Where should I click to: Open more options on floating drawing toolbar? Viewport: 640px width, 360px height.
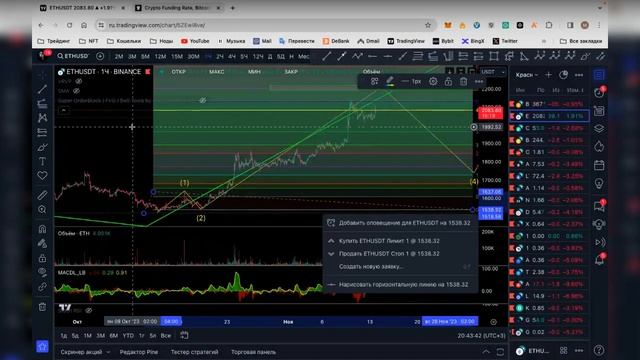[x=478, y=82]
